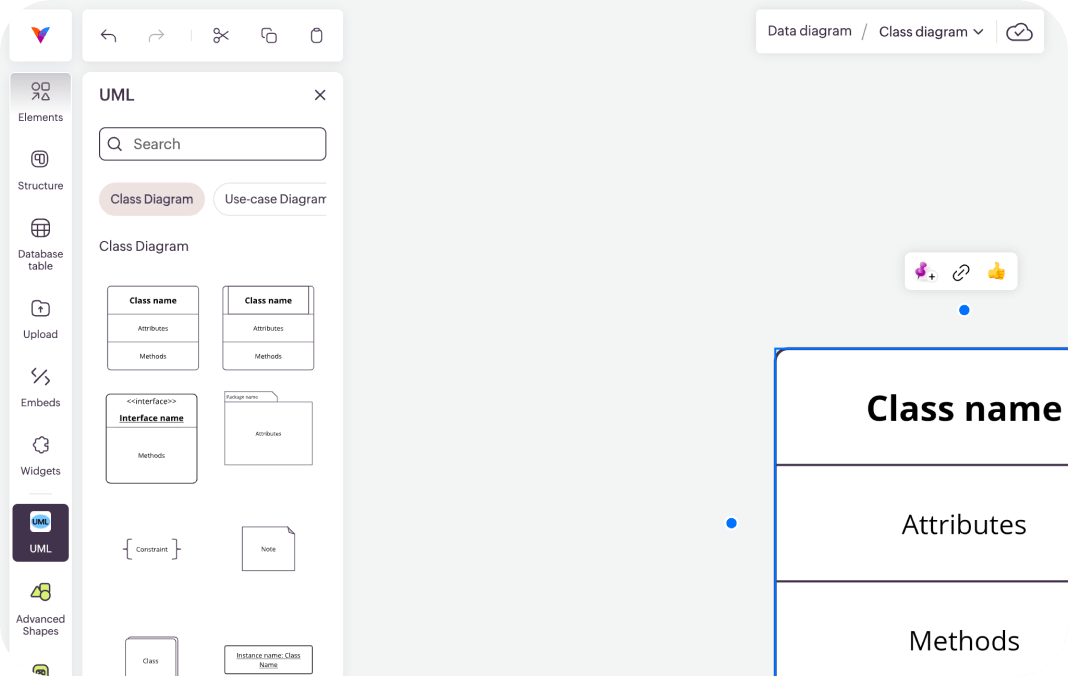
Task: Open the Class diagram breadcrumb dropdown
Action: (x=931, y=31)
